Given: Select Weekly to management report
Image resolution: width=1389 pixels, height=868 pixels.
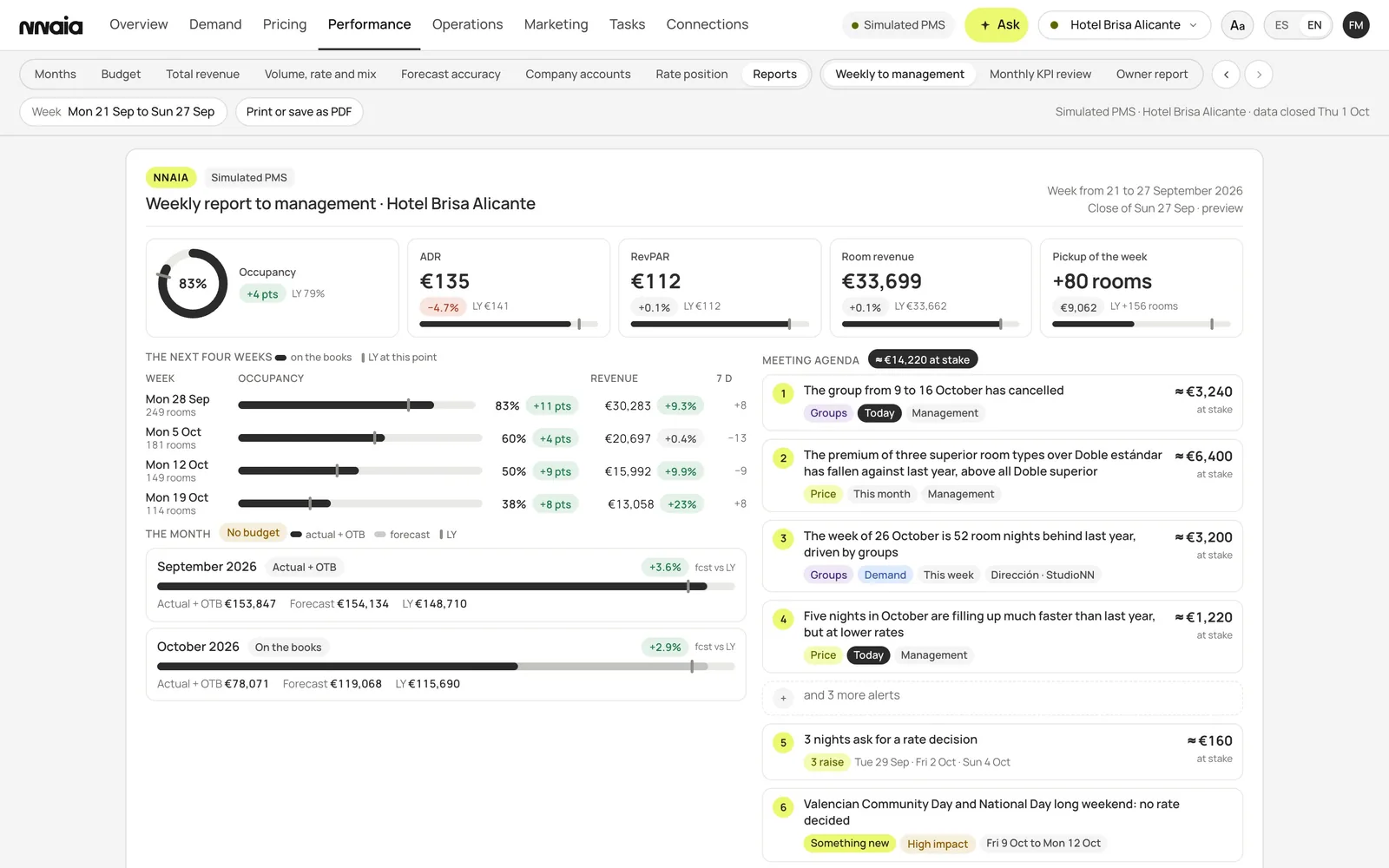Looking at the screenshot, I should click(x=899, y=75).
